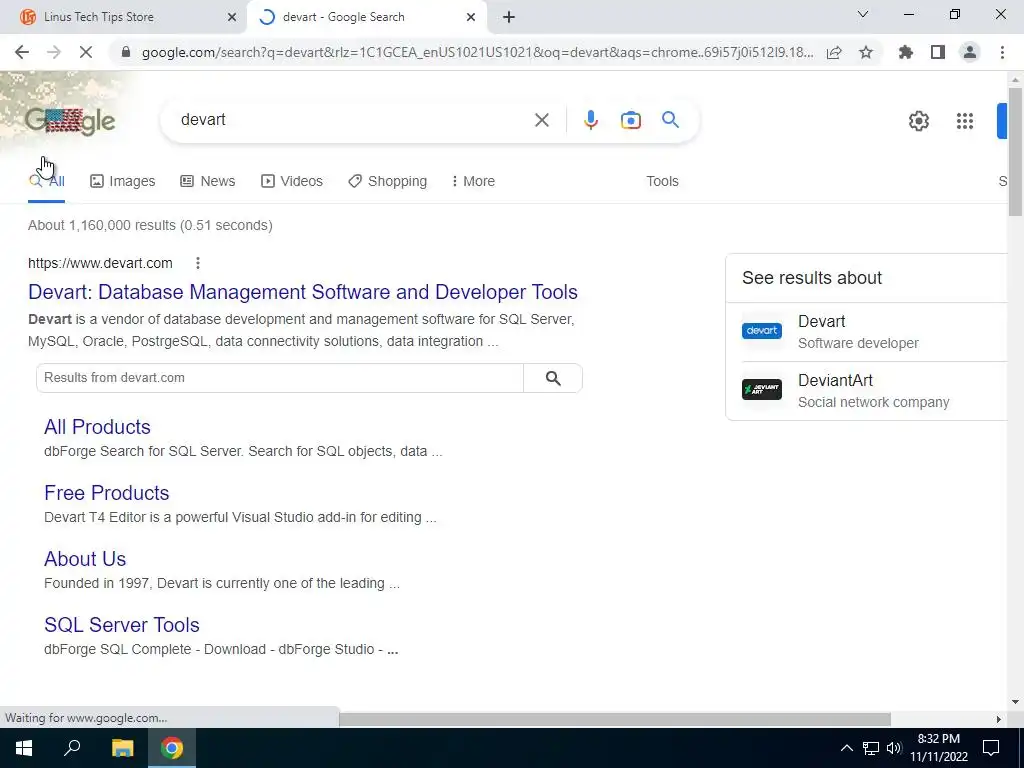Show hidden system tray icons
This screenshot has width=1024, height=768.
846,748
